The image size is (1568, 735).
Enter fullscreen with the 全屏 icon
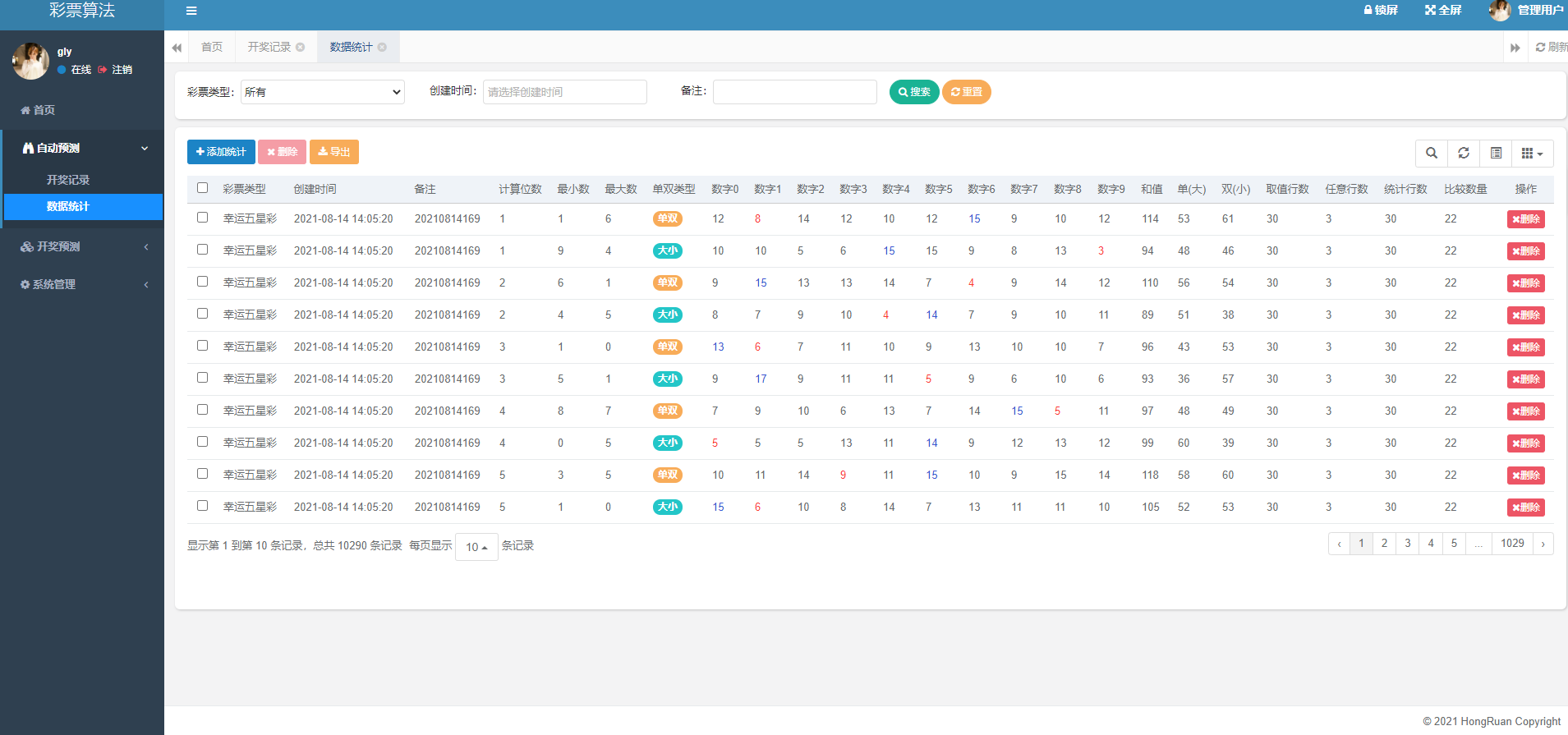point(1443,10)
